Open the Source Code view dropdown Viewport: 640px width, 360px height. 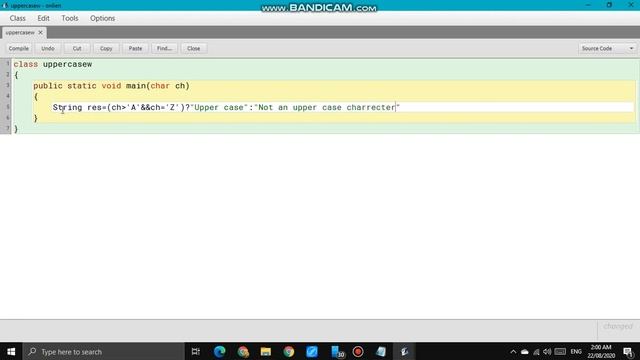coord(607,49)
